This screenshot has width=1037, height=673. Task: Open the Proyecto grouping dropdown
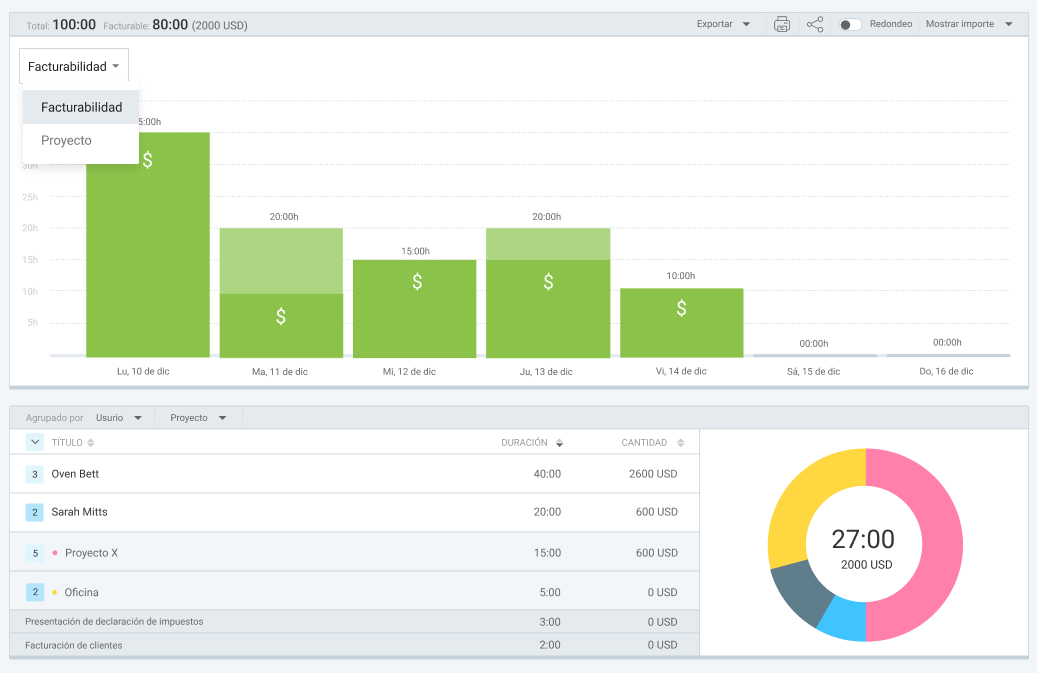(x=198, y=418)
